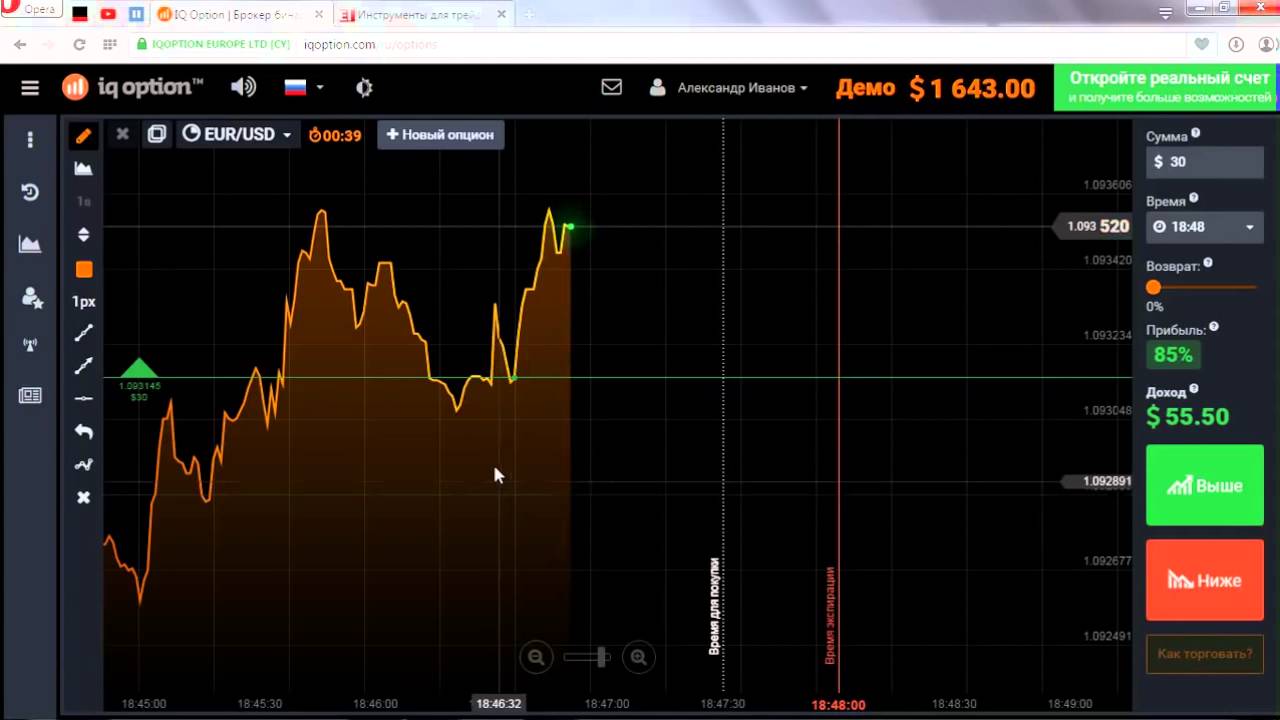Open the three-dot more options icon

[30, 139]
